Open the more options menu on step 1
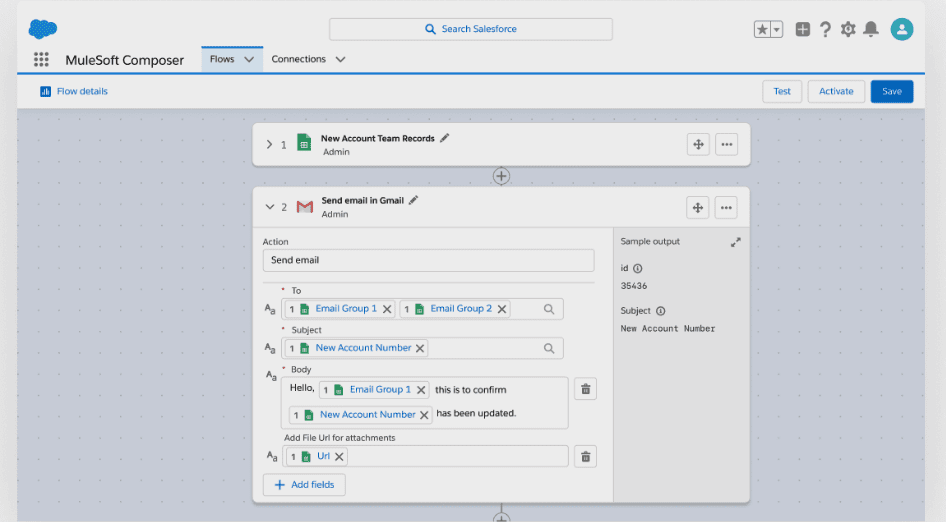Viewport: 946px width, 522px height. 726,144
